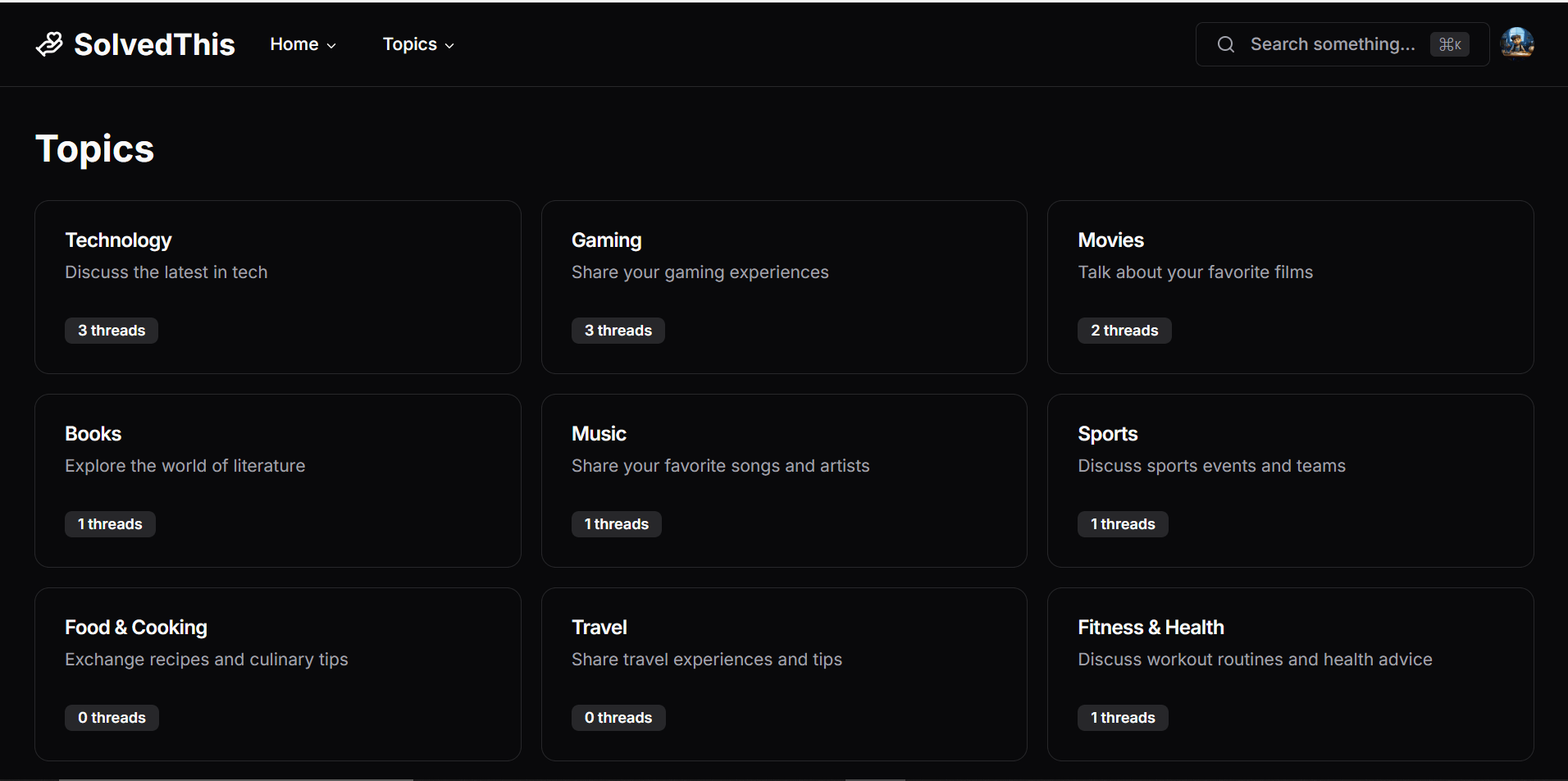Image resolution: width=1568 pixels, height=781 pixels.
Task: Open Food & Cooking topic
Action: coord(136,628)
